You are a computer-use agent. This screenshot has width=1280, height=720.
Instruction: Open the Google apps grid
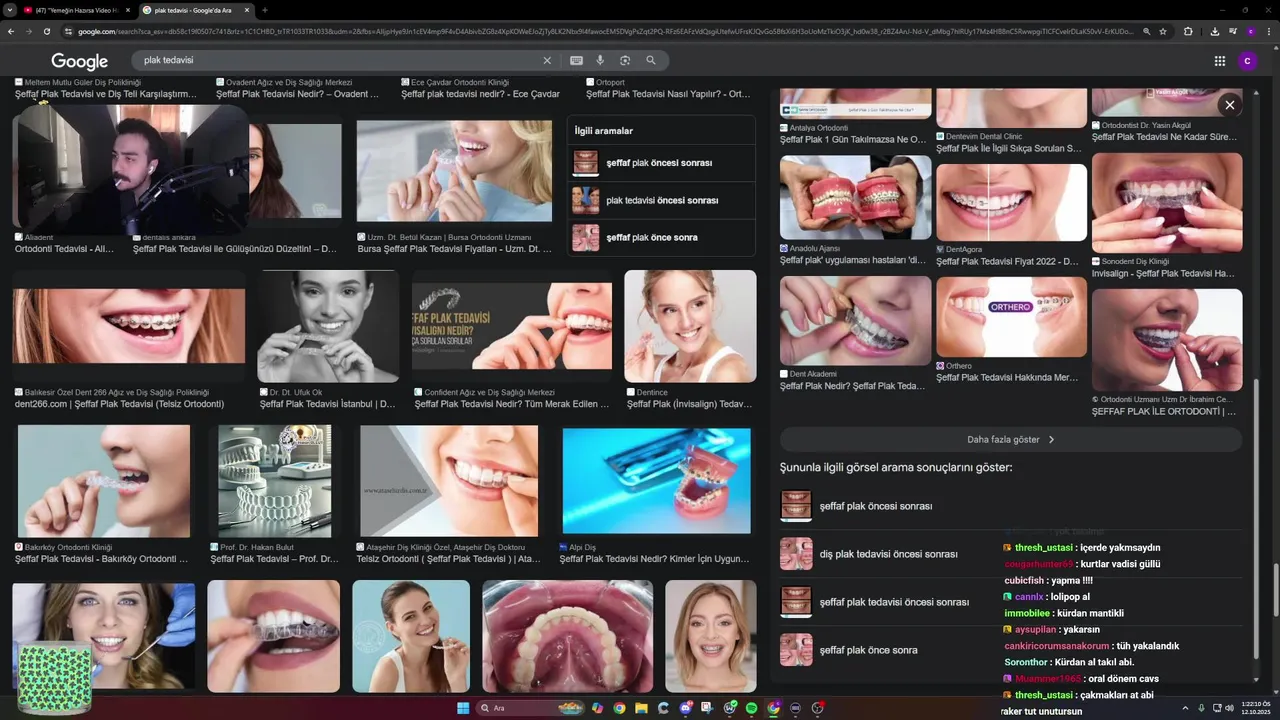(x=1220, y=61)
